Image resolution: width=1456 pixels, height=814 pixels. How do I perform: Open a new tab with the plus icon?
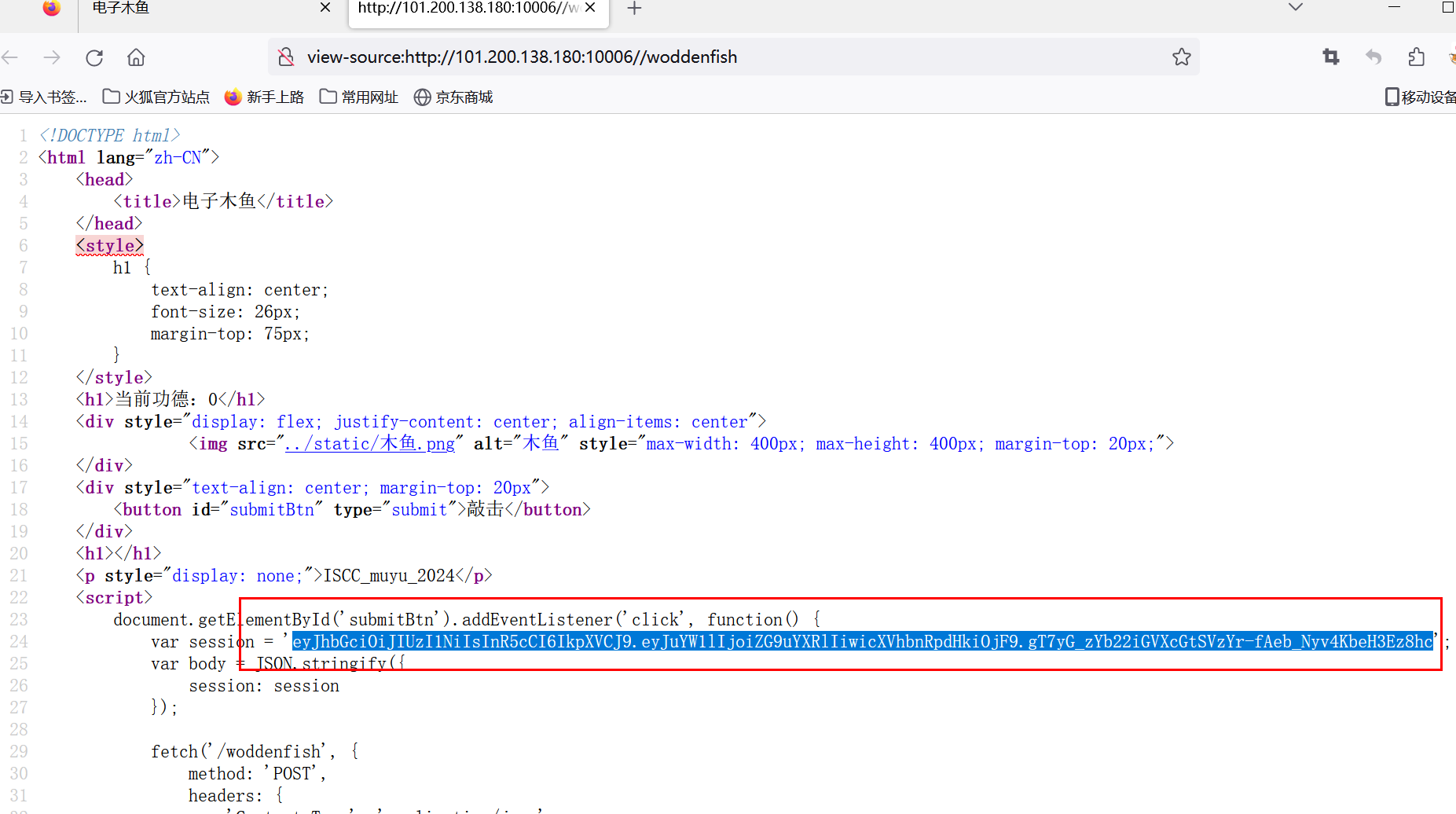click(634, 8)
